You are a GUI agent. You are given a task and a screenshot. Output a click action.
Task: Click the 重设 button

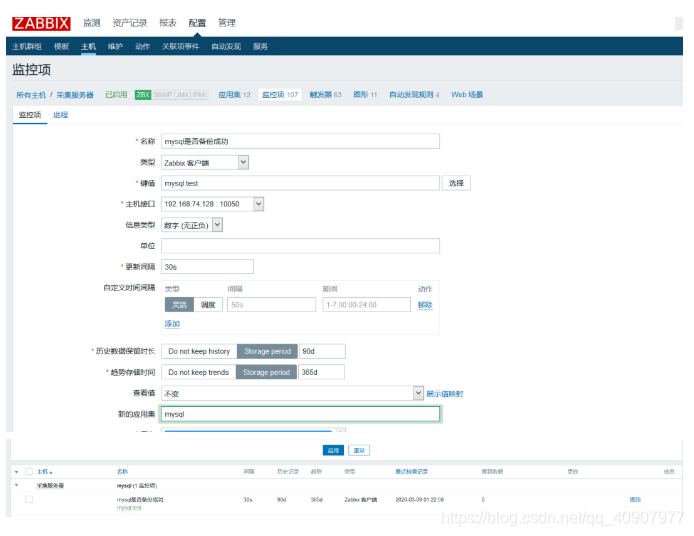(x=359, y=451)
